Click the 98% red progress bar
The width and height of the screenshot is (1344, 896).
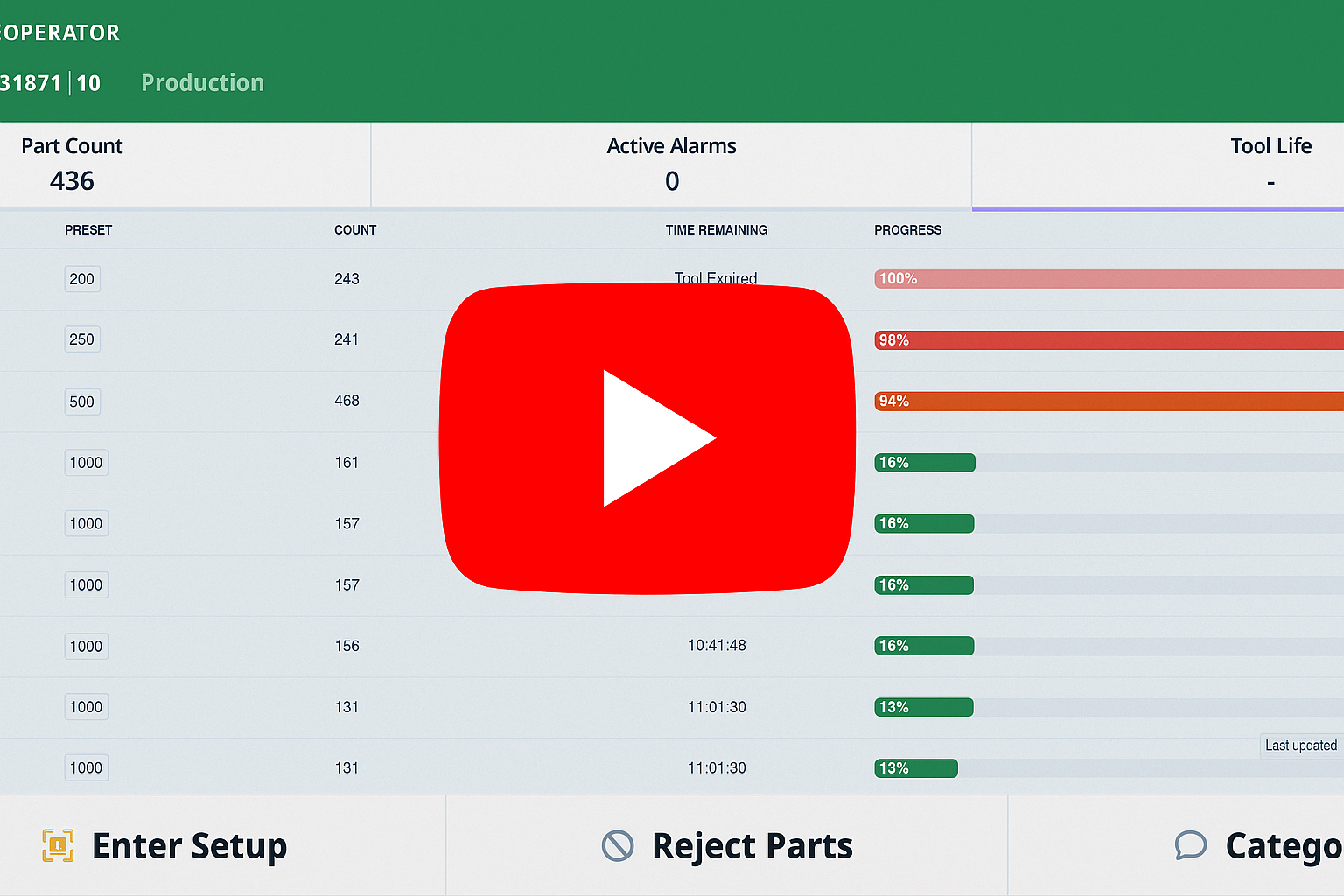(x=1109, y=340)
